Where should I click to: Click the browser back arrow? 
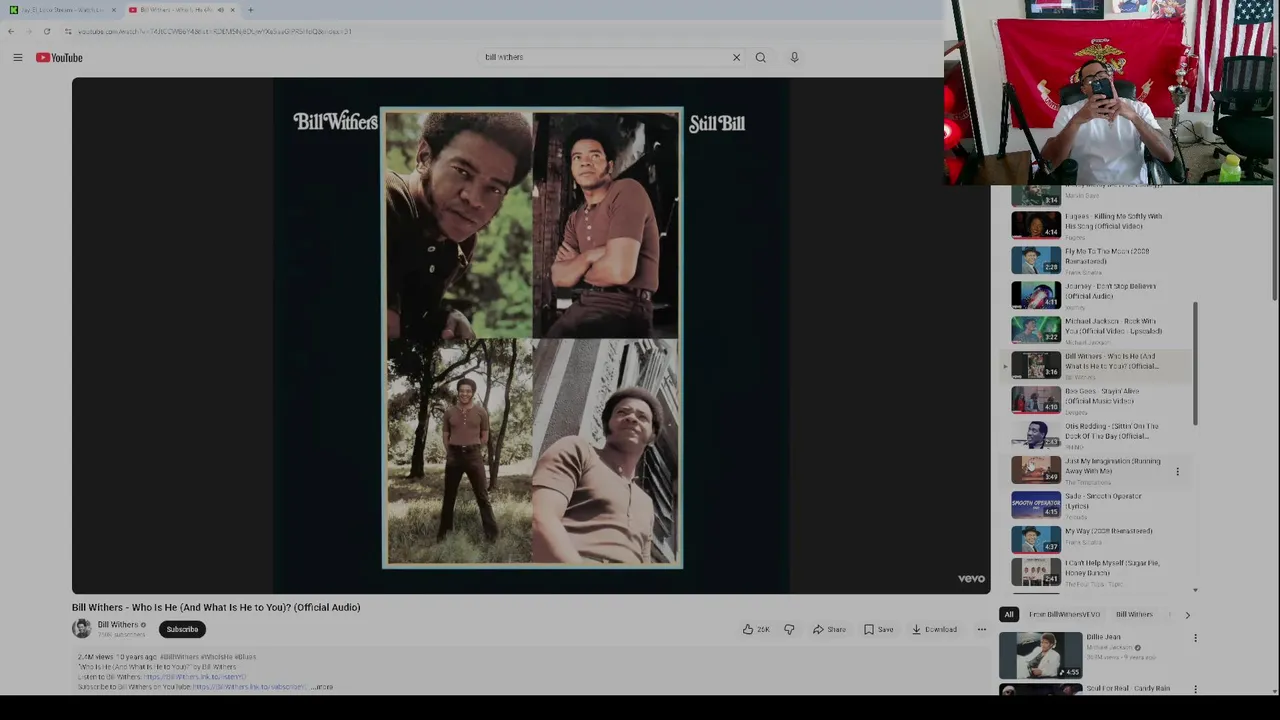(11, 31)
